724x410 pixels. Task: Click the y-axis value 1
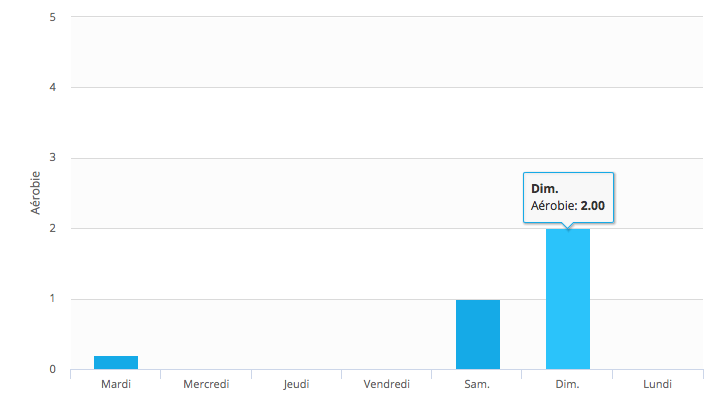(x=51, y=299)
